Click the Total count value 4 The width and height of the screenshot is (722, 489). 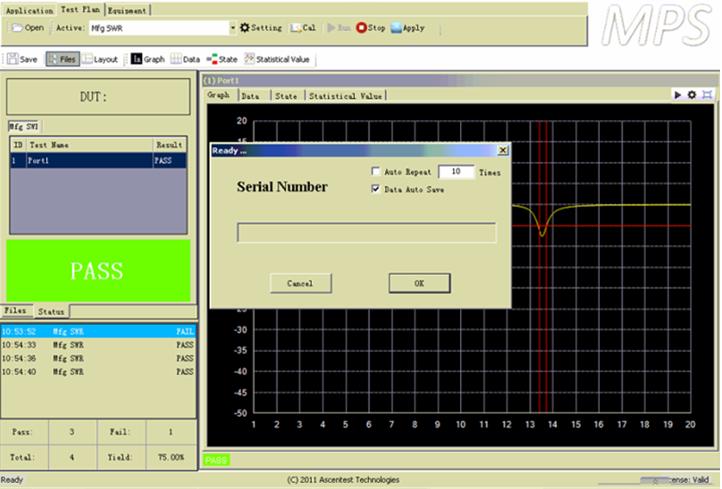pyautogui.click(x=72, y=457)
